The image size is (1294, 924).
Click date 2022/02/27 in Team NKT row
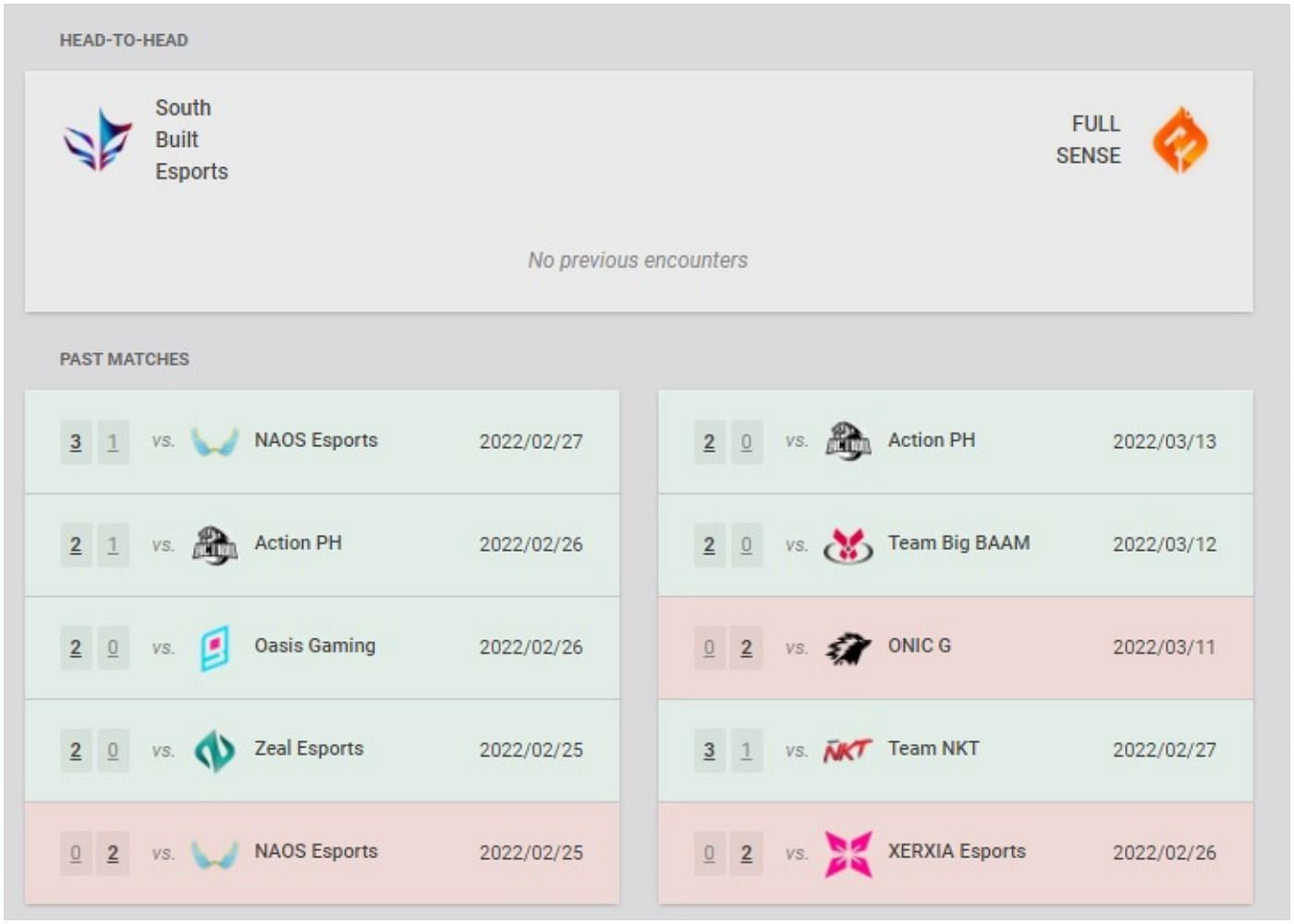(1165, 749)
